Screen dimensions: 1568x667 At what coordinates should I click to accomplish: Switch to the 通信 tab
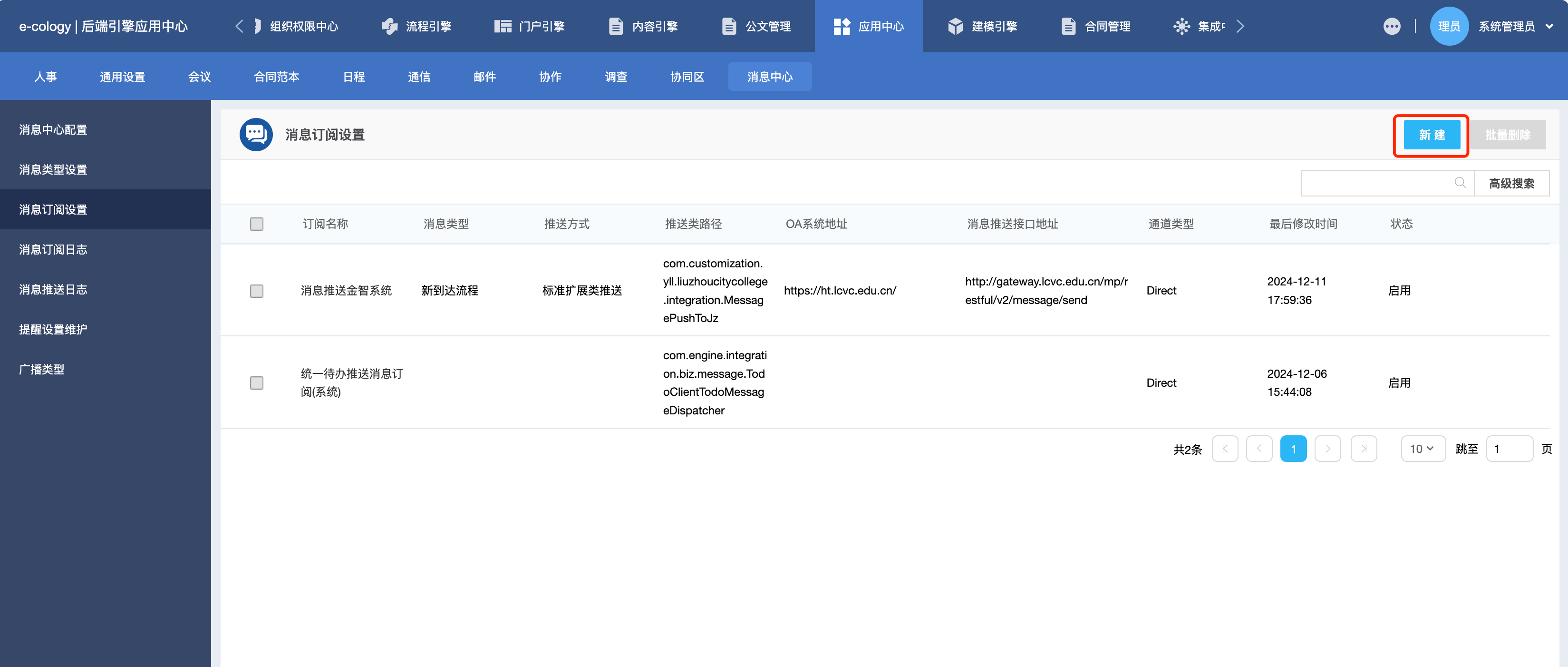pos(419,77)
